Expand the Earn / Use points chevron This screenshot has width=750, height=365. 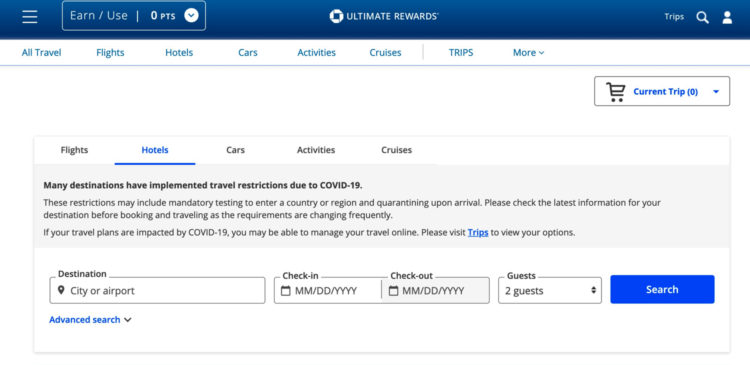click(191, 16)
